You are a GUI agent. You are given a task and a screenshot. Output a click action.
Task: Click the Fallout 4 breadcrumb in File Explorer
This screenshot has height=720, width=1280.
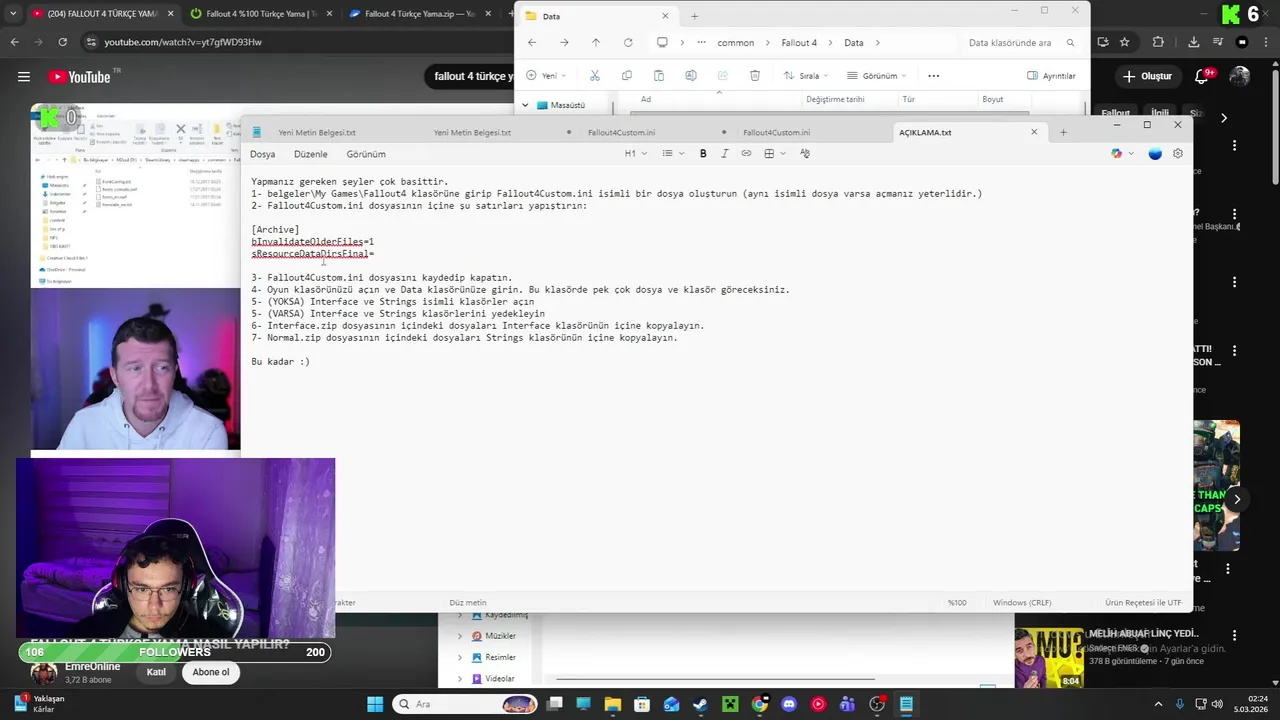click(799, 43)
